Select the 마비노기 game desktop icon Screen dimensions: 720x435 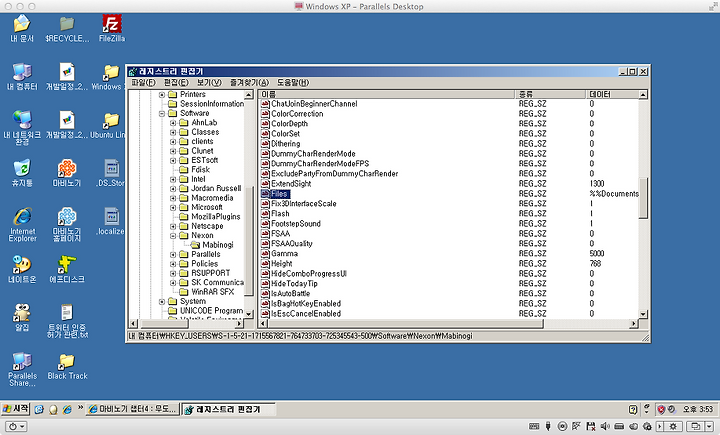[x=67, y=173]
